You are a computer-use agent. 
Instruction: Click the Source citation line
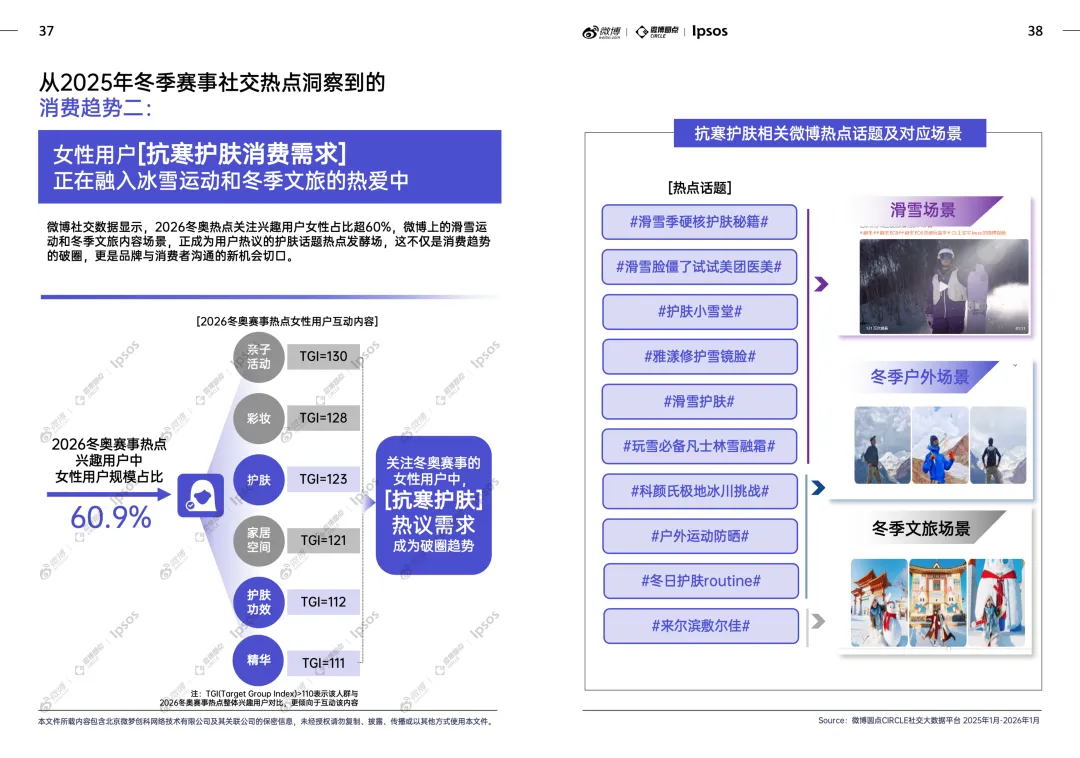coord(928,720)
